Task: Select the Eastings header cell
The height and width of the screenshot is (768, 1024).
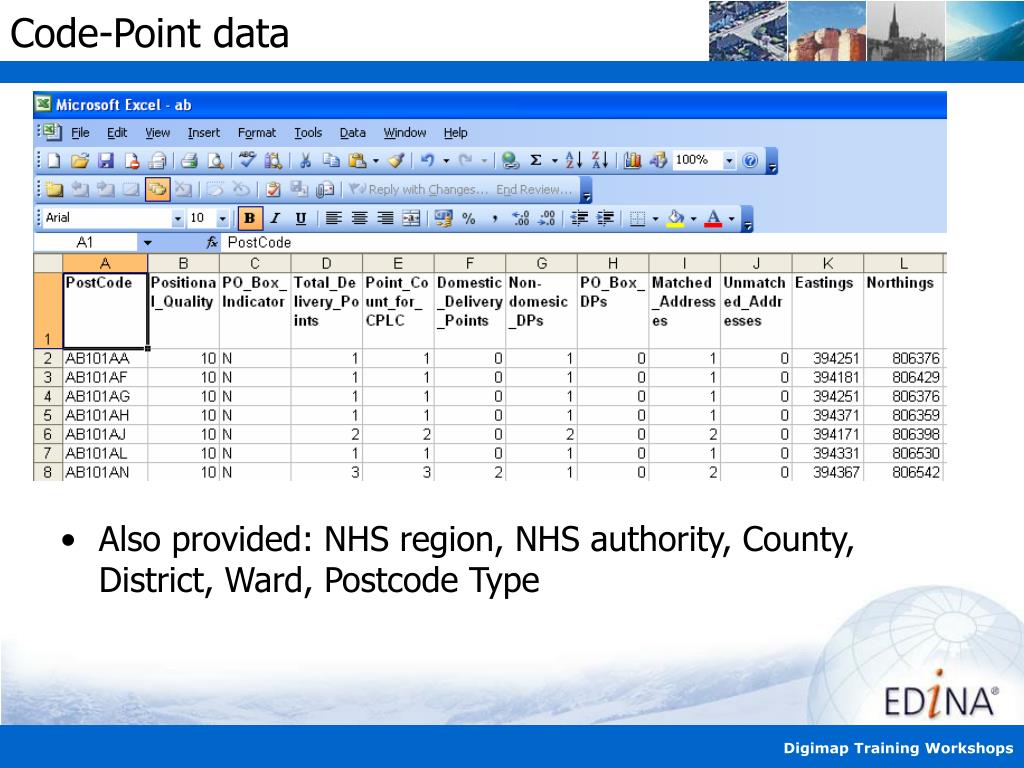Action: [x=827, y=310]
